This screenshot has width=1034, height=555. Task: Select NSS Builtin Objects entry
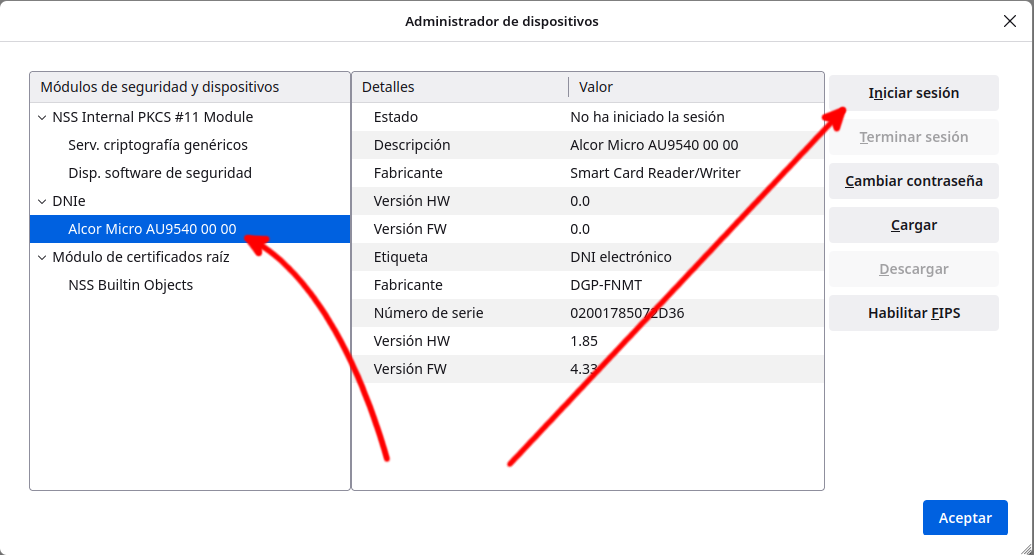[130, 285]
